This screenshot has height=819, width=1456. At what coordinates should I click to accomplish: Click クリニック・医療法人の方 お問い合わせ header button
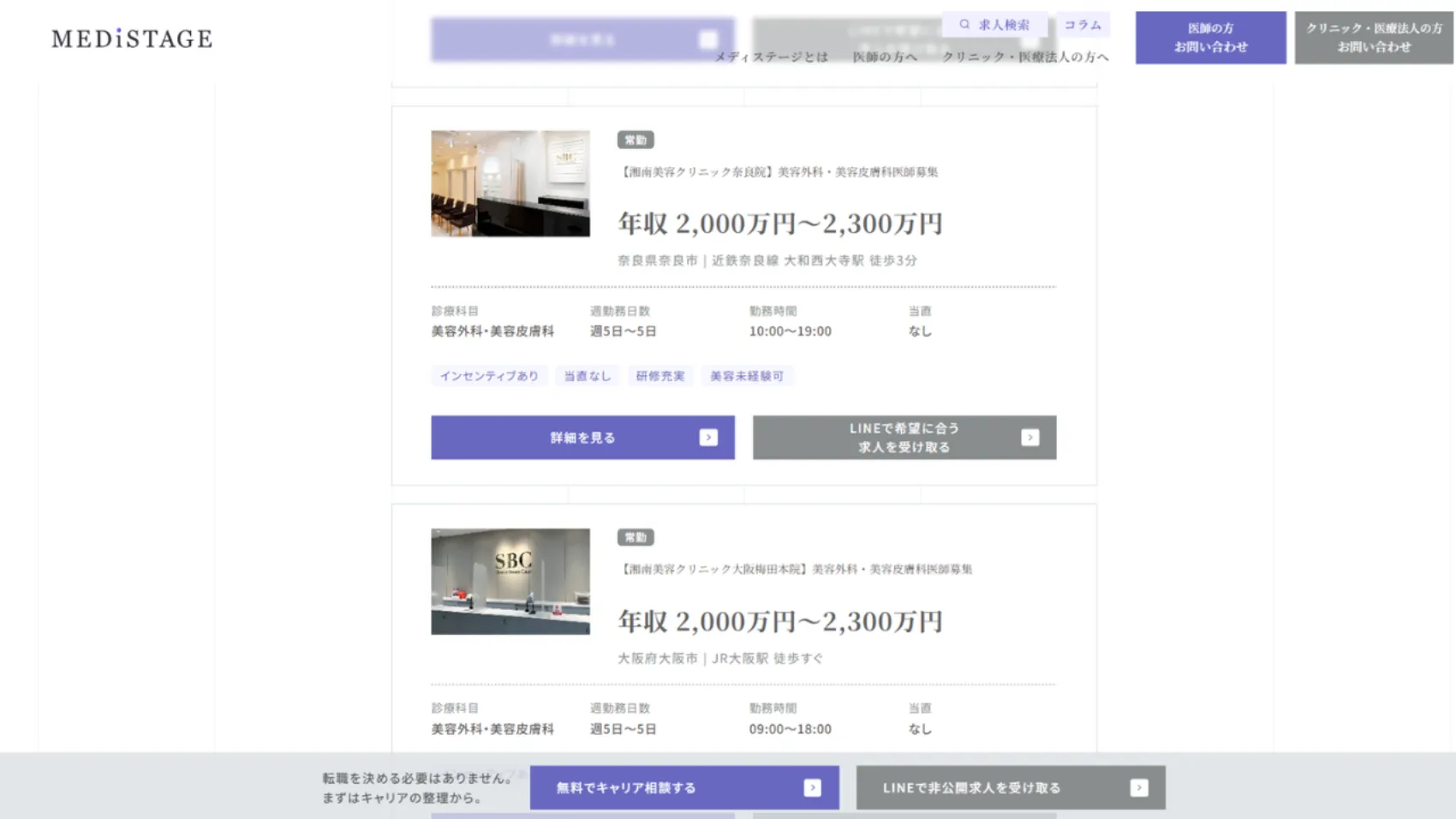point(1374,38)
